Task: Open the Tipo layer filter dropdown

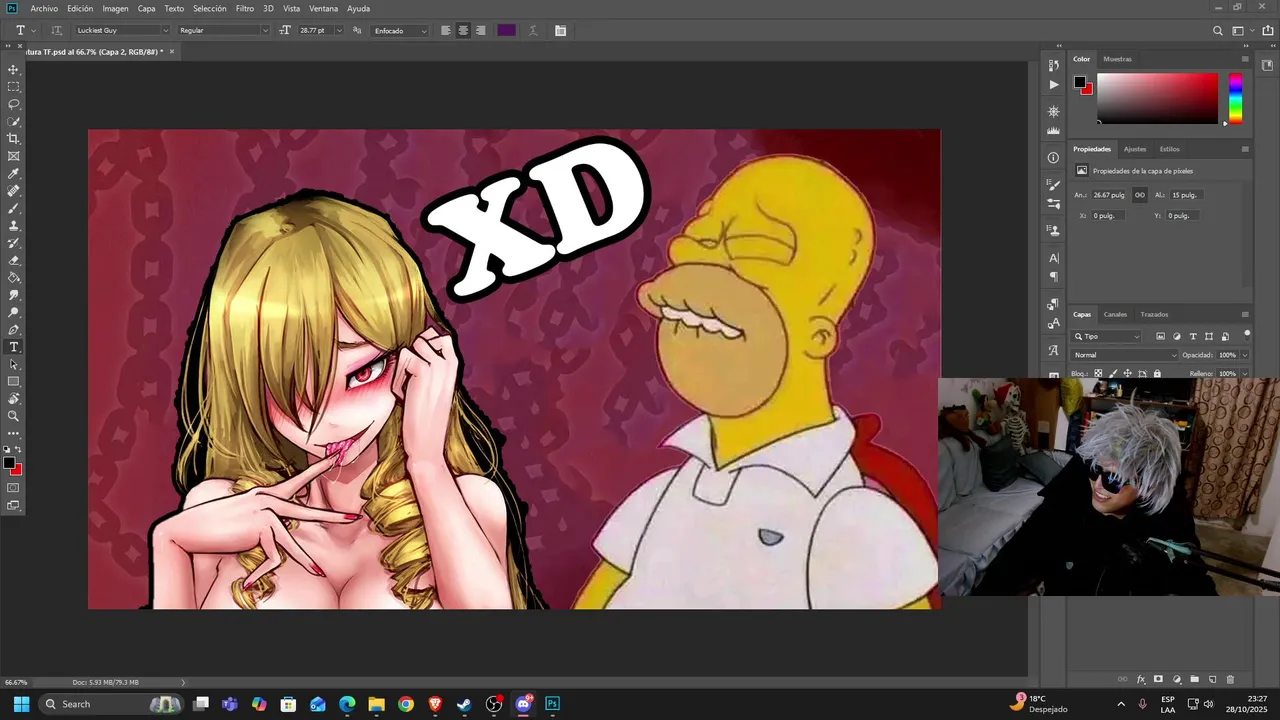Action: point(1106,337)
